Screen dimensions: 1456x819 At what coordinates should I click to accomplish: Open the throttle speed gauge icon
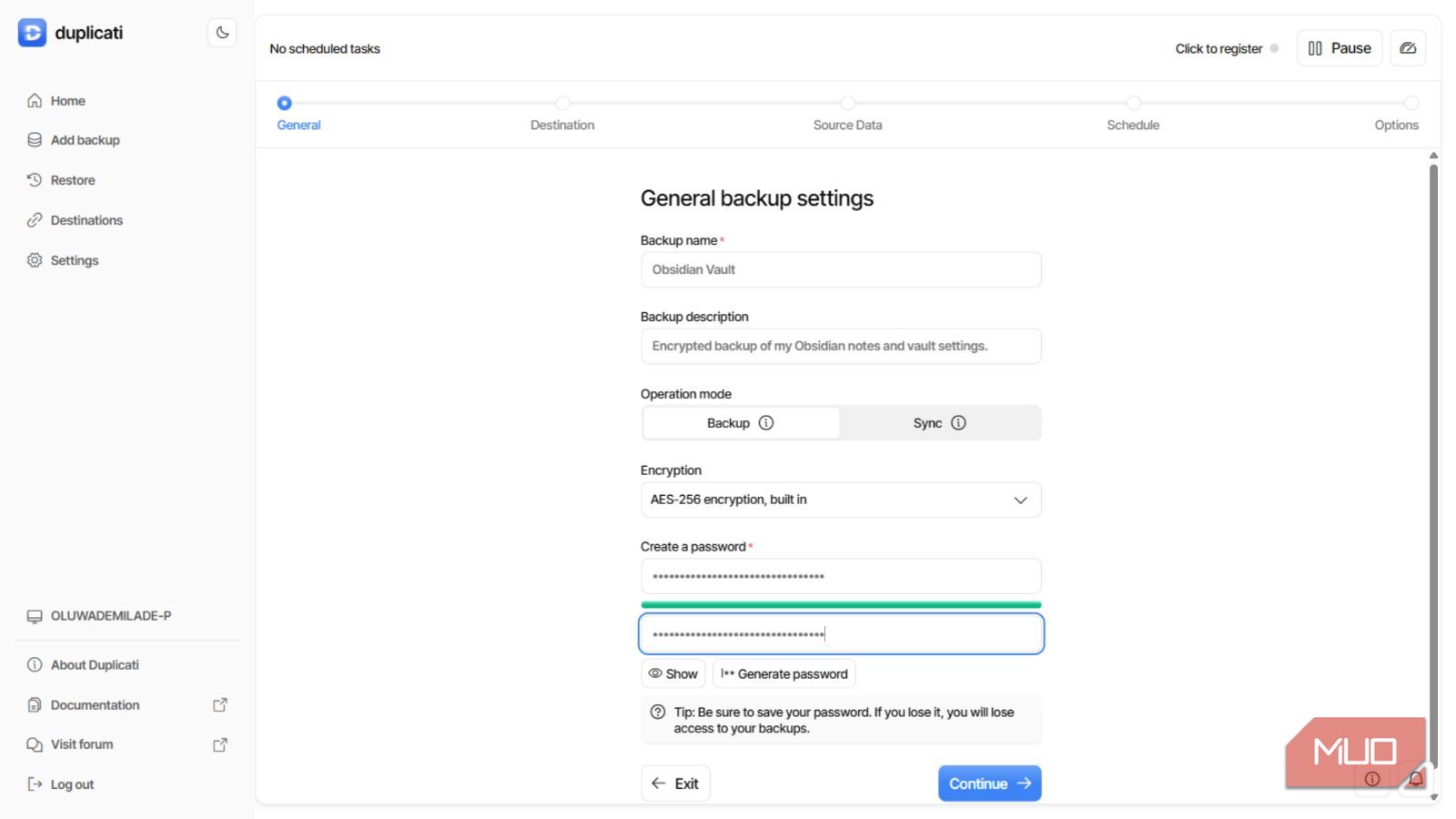point(1408,48)
